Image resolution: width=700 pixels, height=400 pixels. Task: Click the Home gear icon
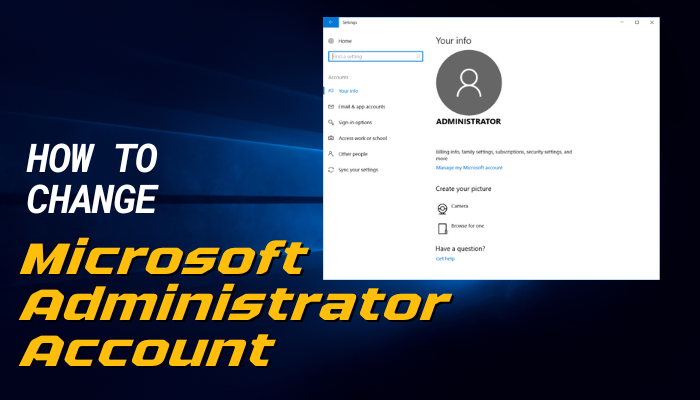(331, 41)
